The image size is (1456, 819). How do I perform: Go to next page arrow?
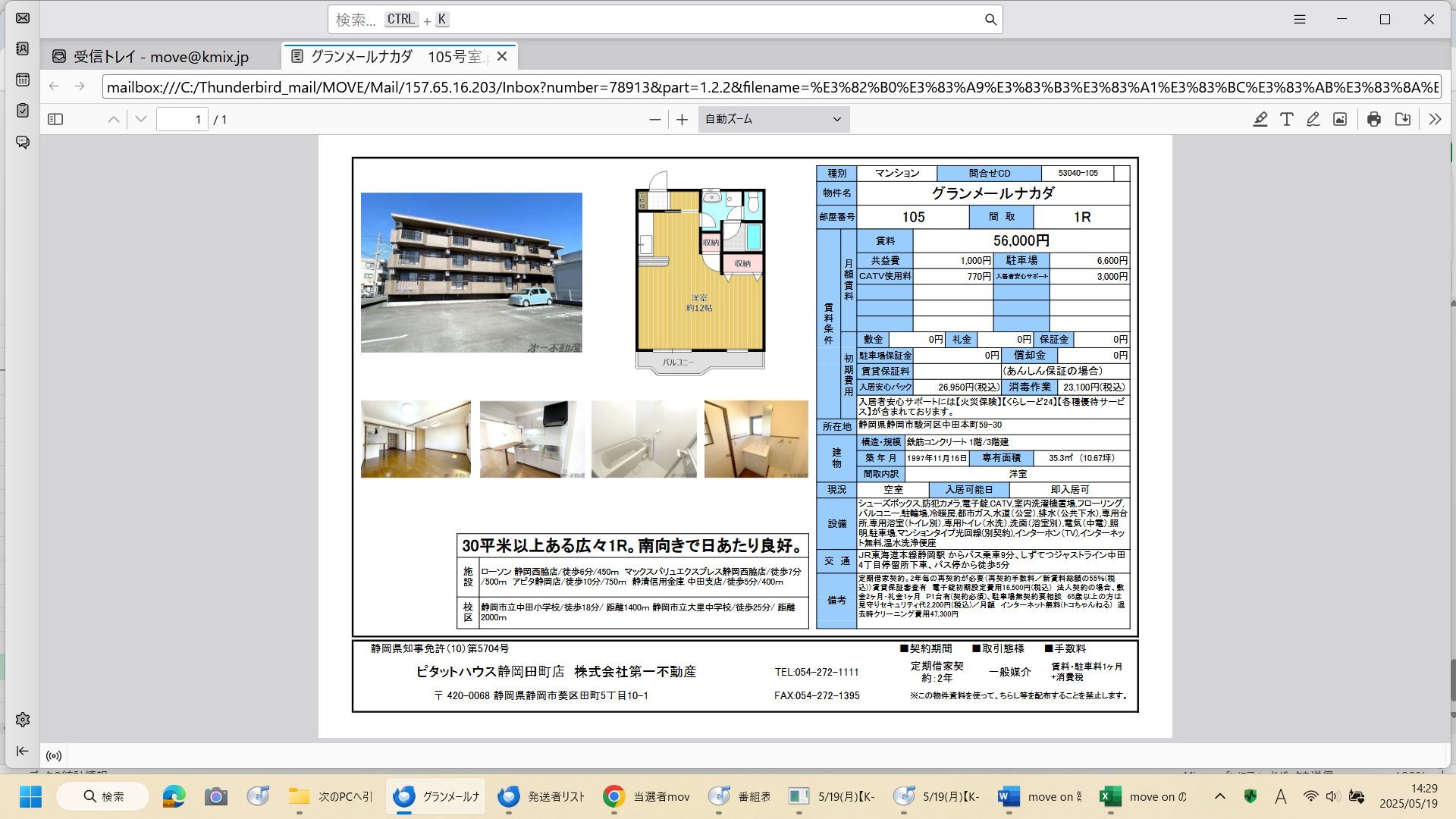[x=141, y=119]
